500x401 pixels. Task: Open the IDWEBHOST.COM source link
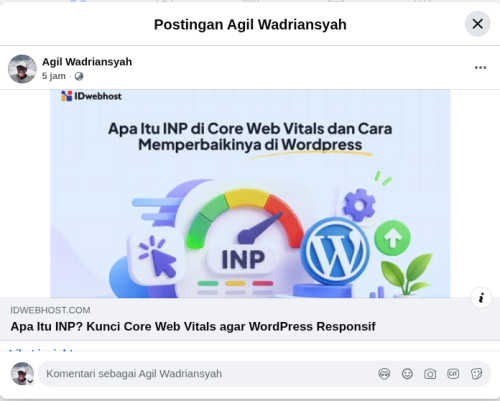[x=50, y=310]
